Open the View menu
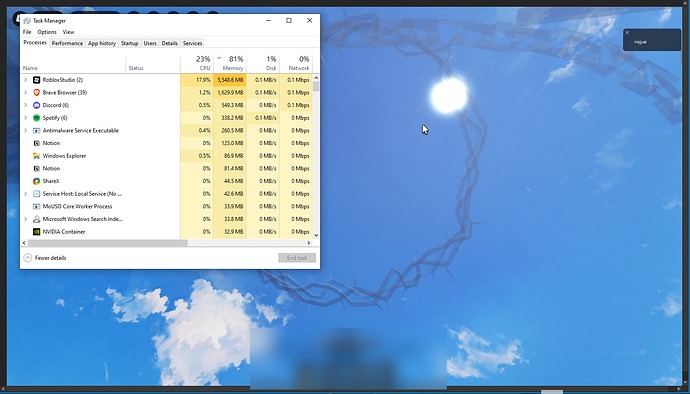 click(x=68, y=32)
